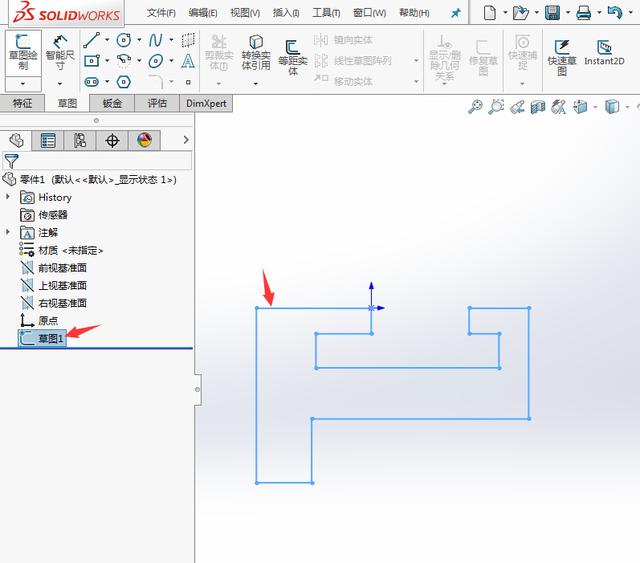Click the Zoom to Fit view icon
This screenshot has height=563, width=640.
pos(475,107)
